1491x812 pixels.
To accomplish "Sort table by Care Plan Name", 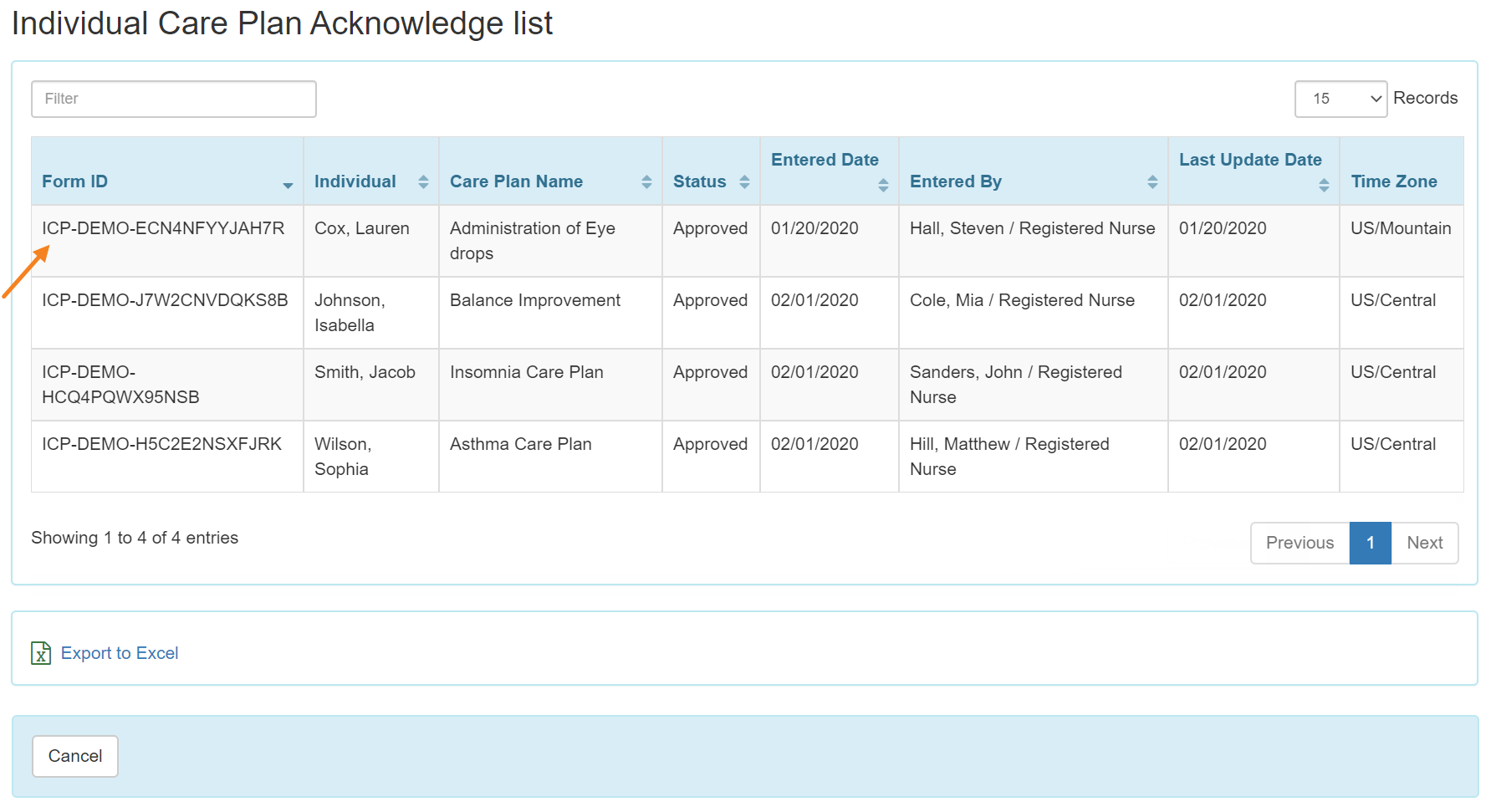I will coord(646,182).
